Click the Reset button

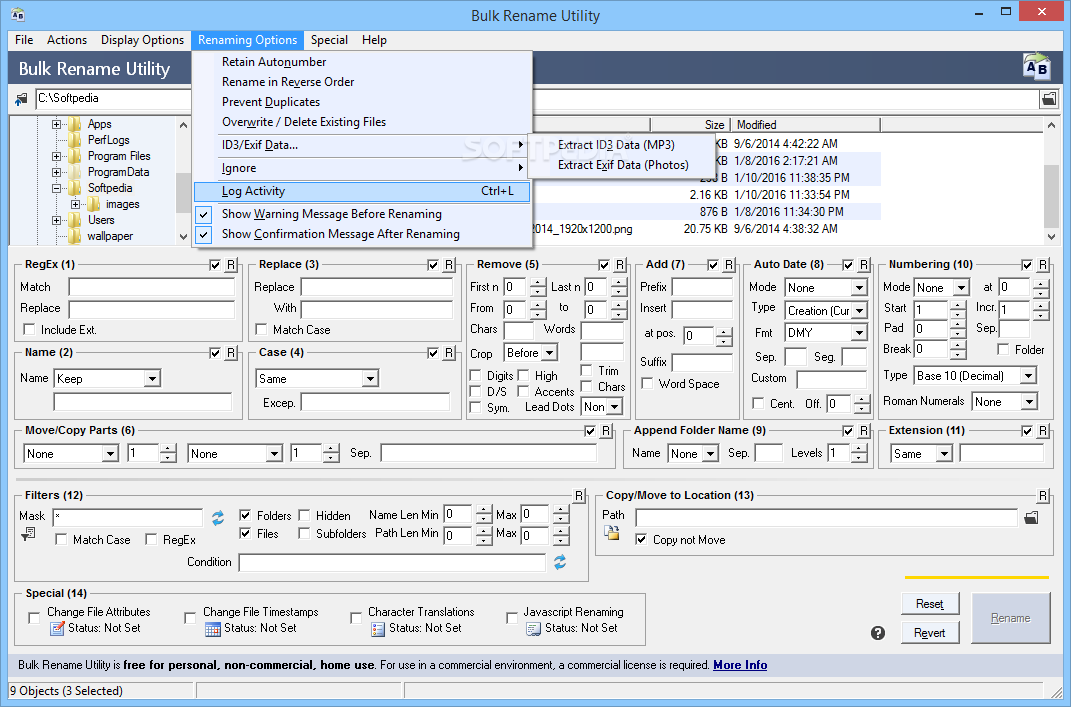pyautogui.click(x=930, y=604)
